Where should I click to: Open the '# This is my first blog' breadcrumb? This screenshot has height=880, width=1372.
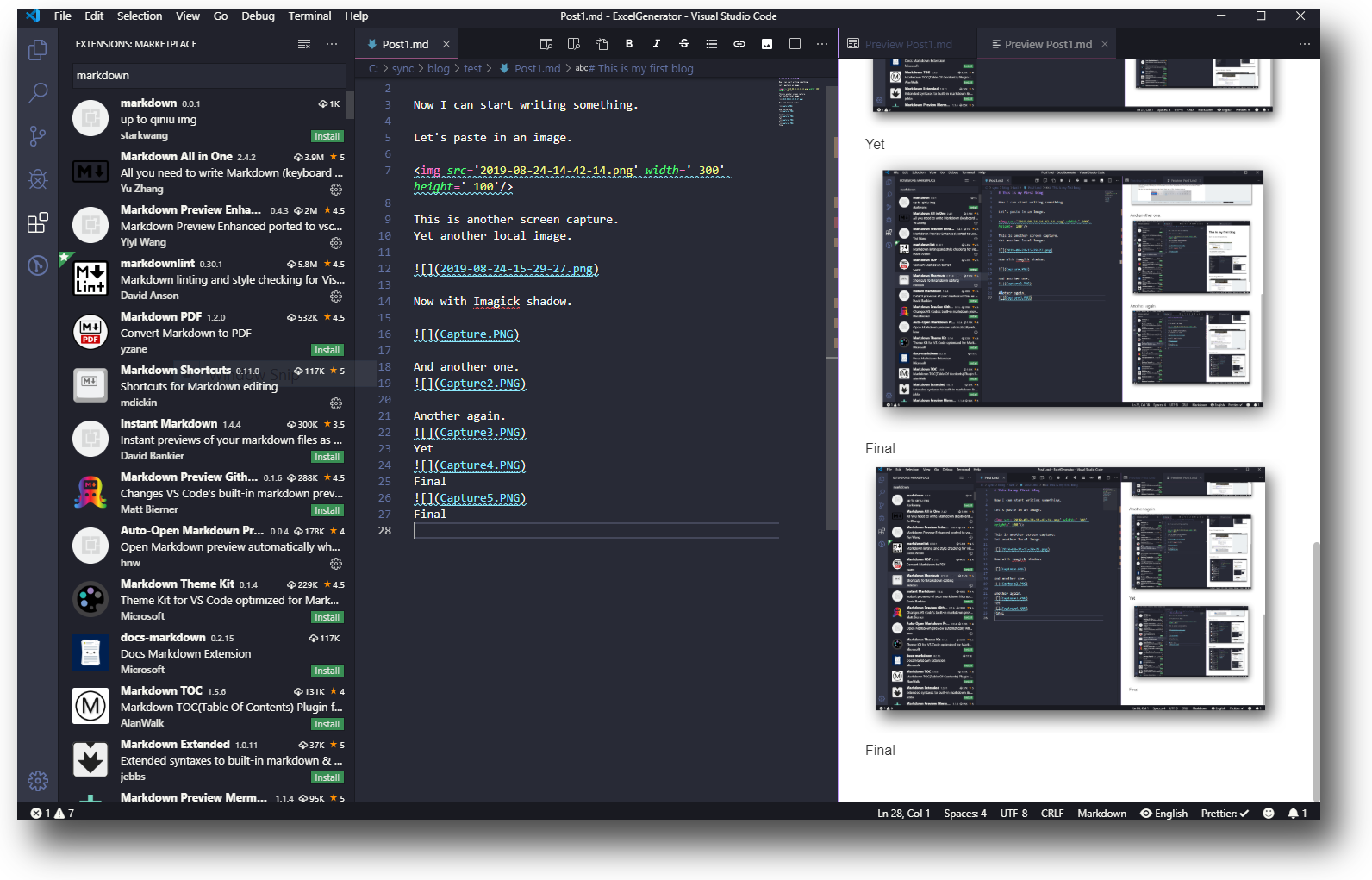[x=634, y=68]
